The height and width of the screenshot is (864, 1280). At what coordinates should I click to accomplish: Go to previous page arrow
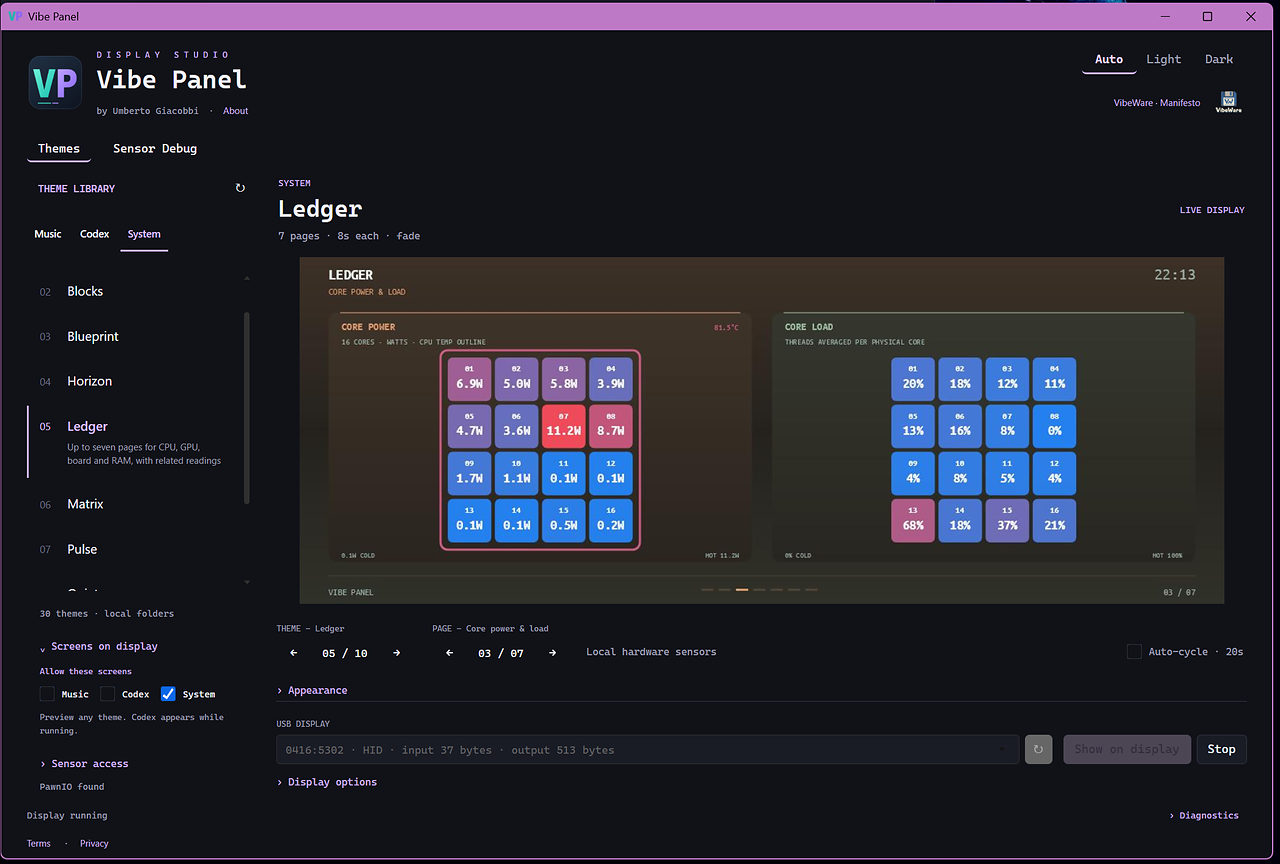pos(450,653)
